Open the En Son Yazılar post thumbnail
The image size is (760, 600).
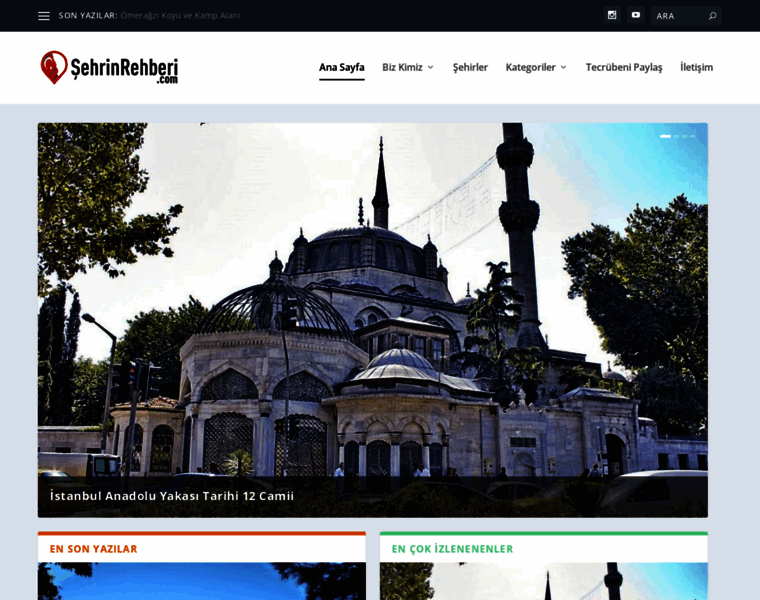tap(201, 581)
